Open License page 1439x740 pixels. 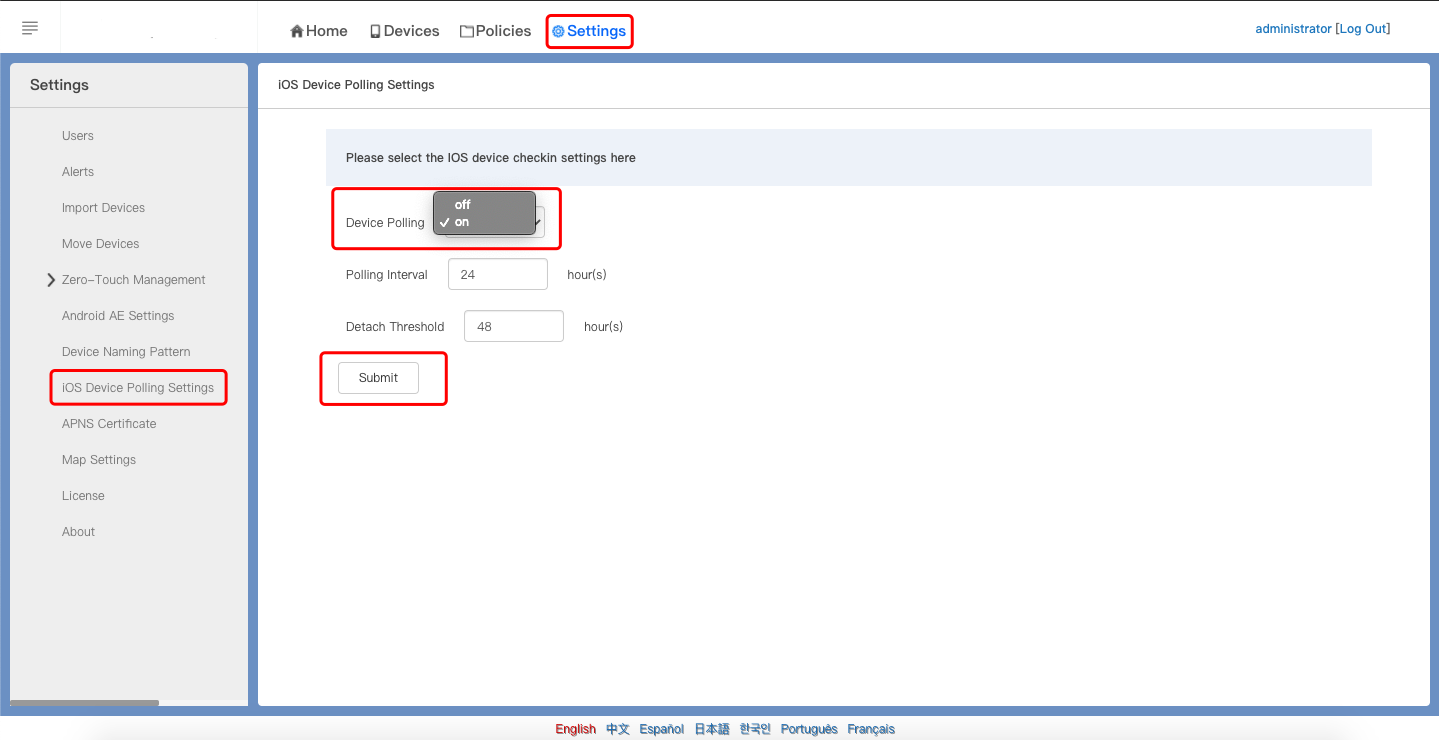pyautogui.click(x=83, y=496)
